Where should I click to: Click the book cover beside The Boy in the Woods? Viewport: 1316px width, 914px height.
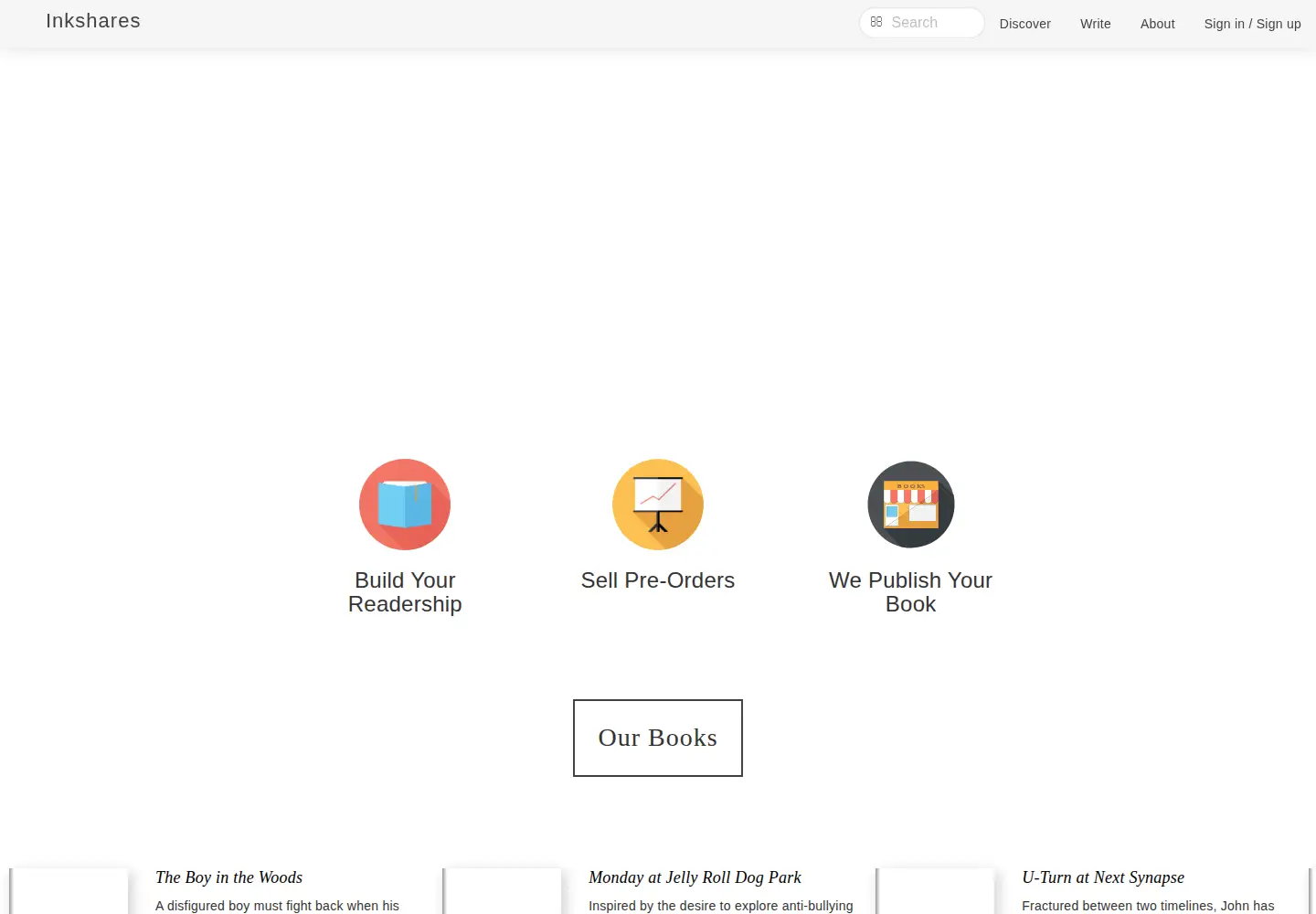(x=69, y=891)
